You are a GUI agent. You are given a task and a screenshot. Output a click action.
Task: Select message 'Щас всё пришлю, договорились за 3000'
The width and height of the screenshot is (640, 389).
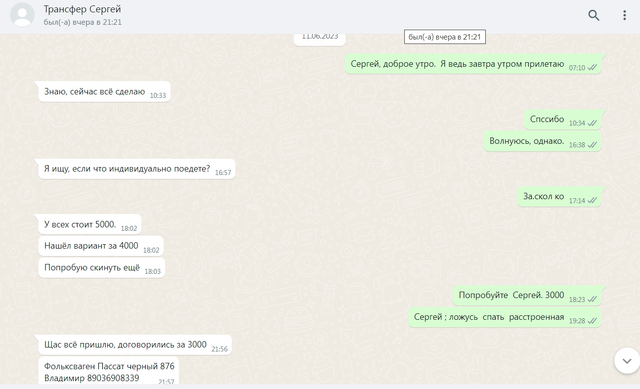[x=135, y=345]
